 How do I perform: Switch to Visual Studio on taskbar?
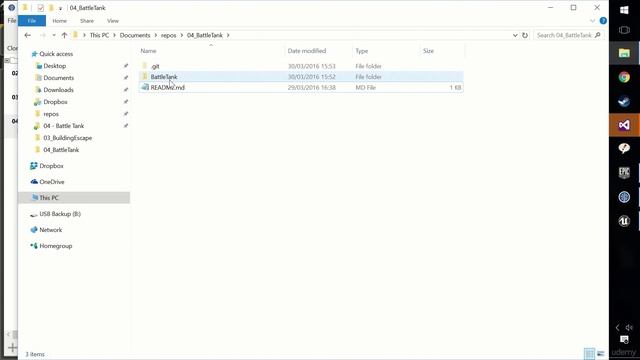(624, 125)
